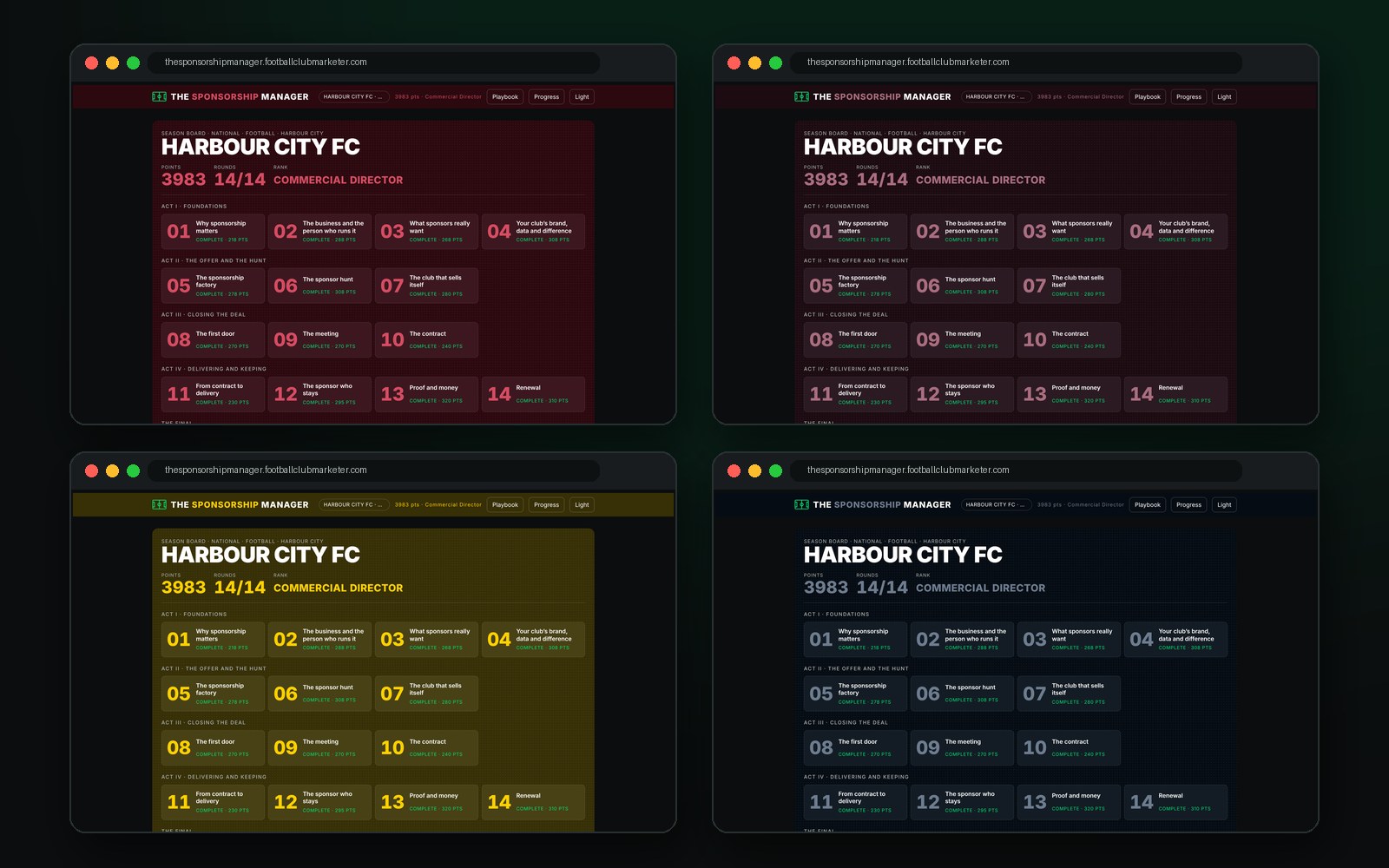
Task: Click '14/14' rounds value in gray-numbered maroon window
Action: pyautogui.click(x=882, y=180)
